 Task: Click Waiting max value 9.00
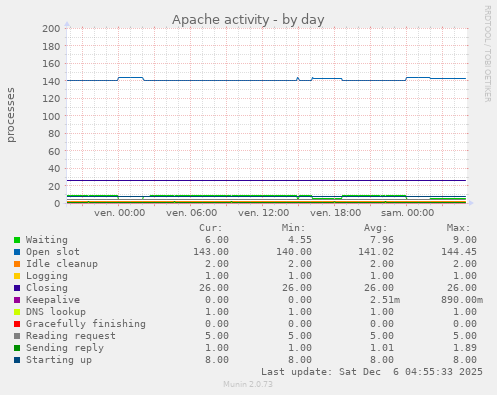(465, 240)
